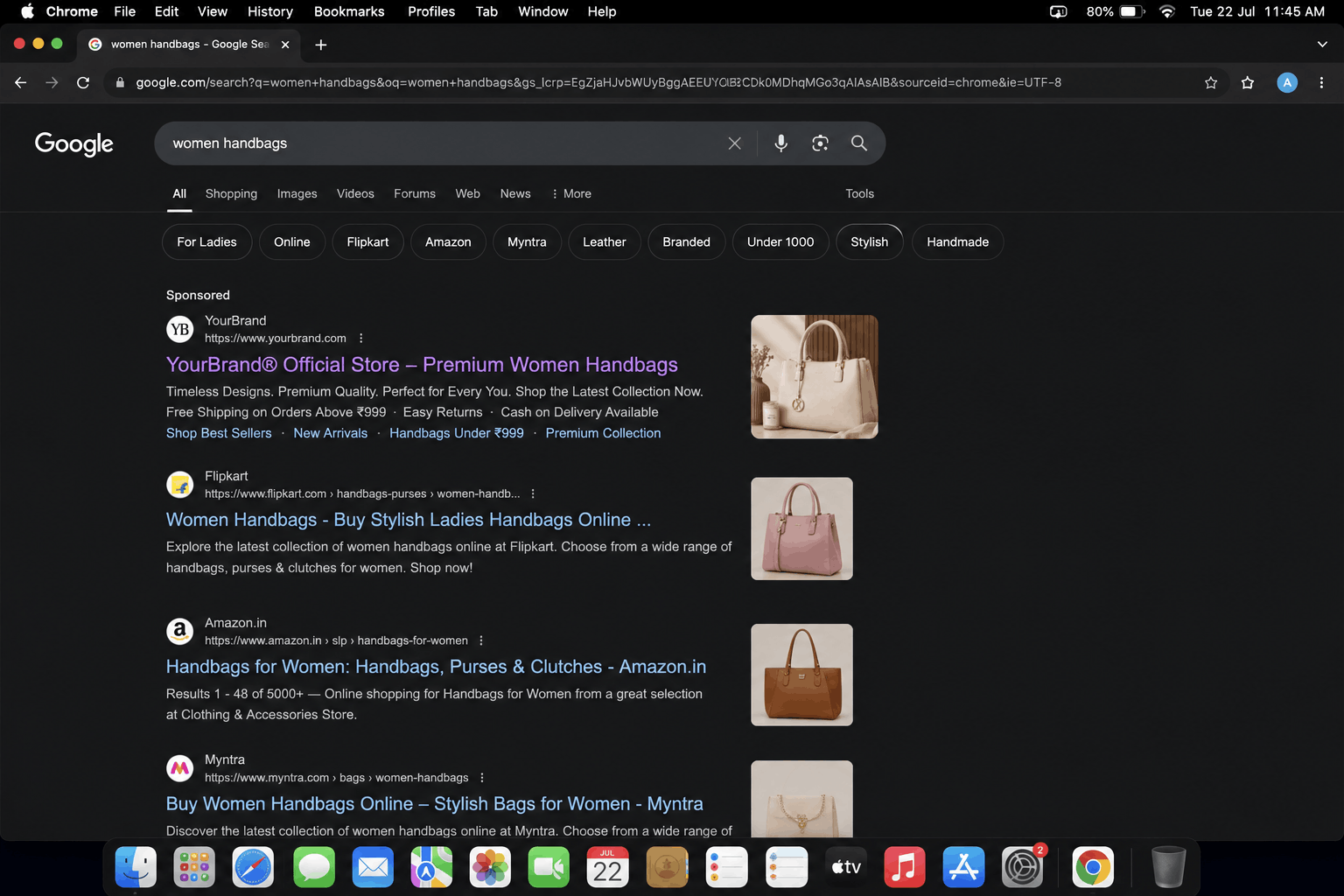
Task: Open Premium Collection sitelink
Action: tap(603, 433)
